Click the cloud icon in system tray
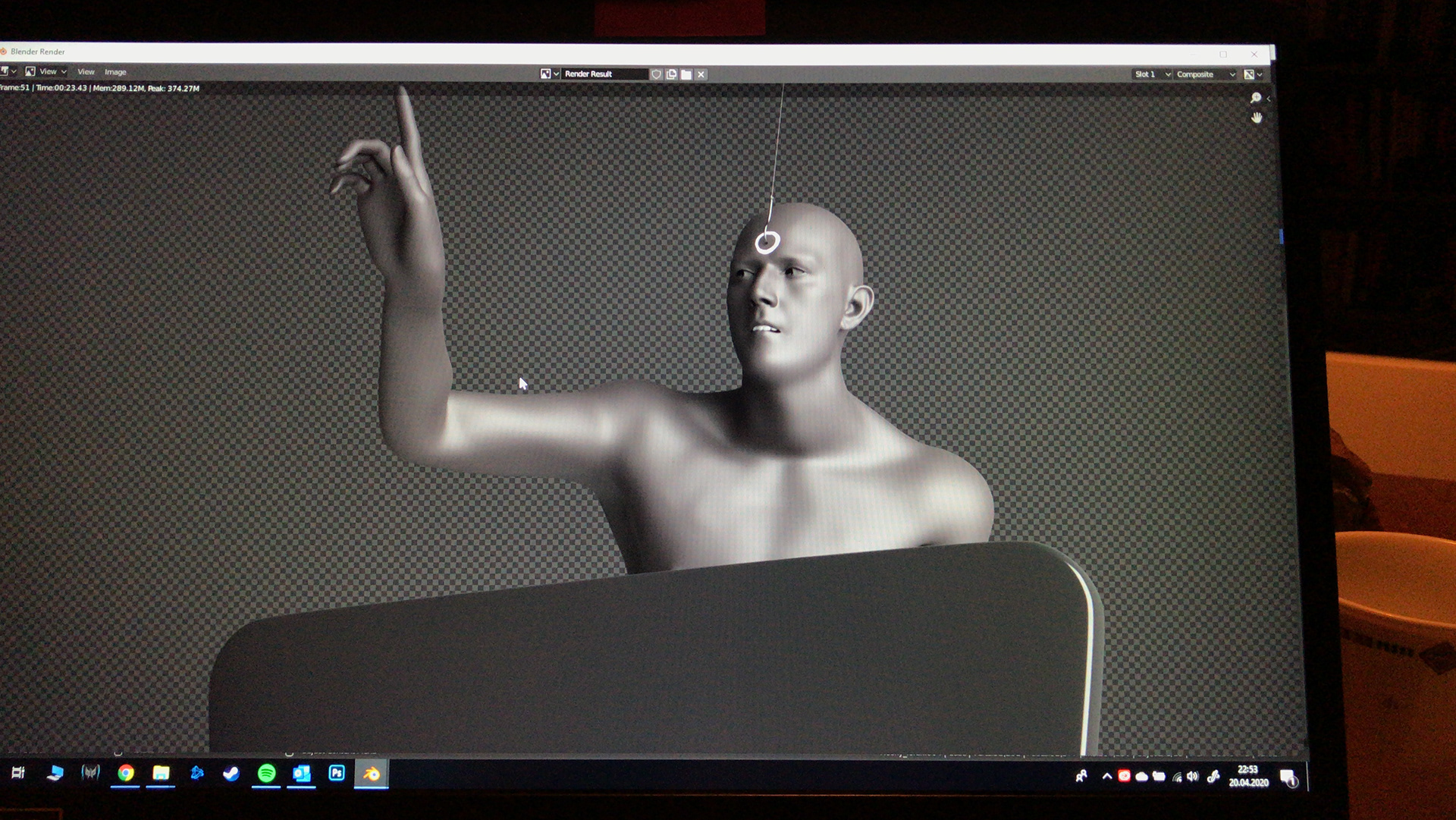Image resolution: width=1456 pixels, height=820 pixels. click(1141, 777)
